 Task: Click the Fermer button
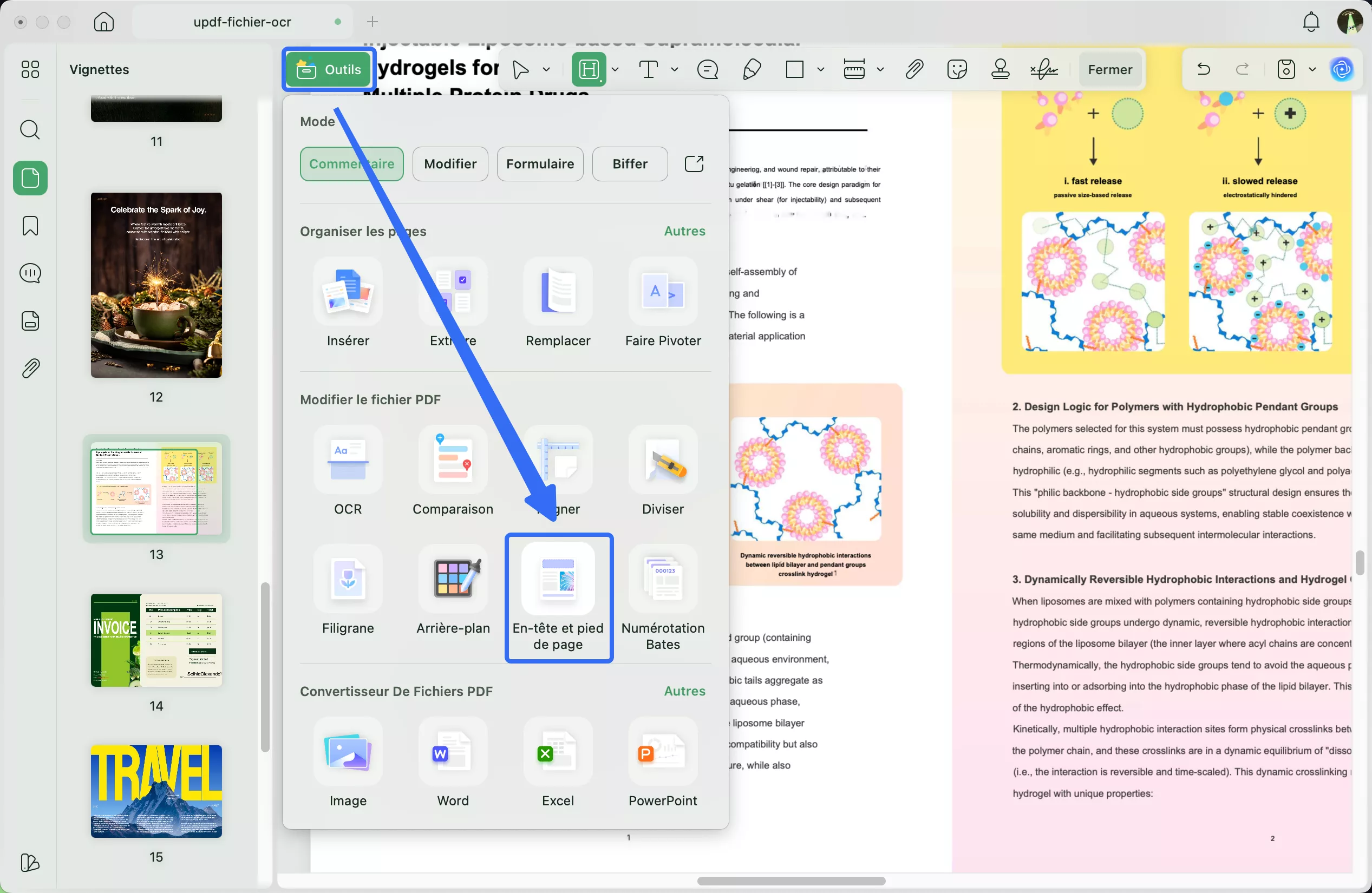pyautogui.click(x=1110, y=69)
